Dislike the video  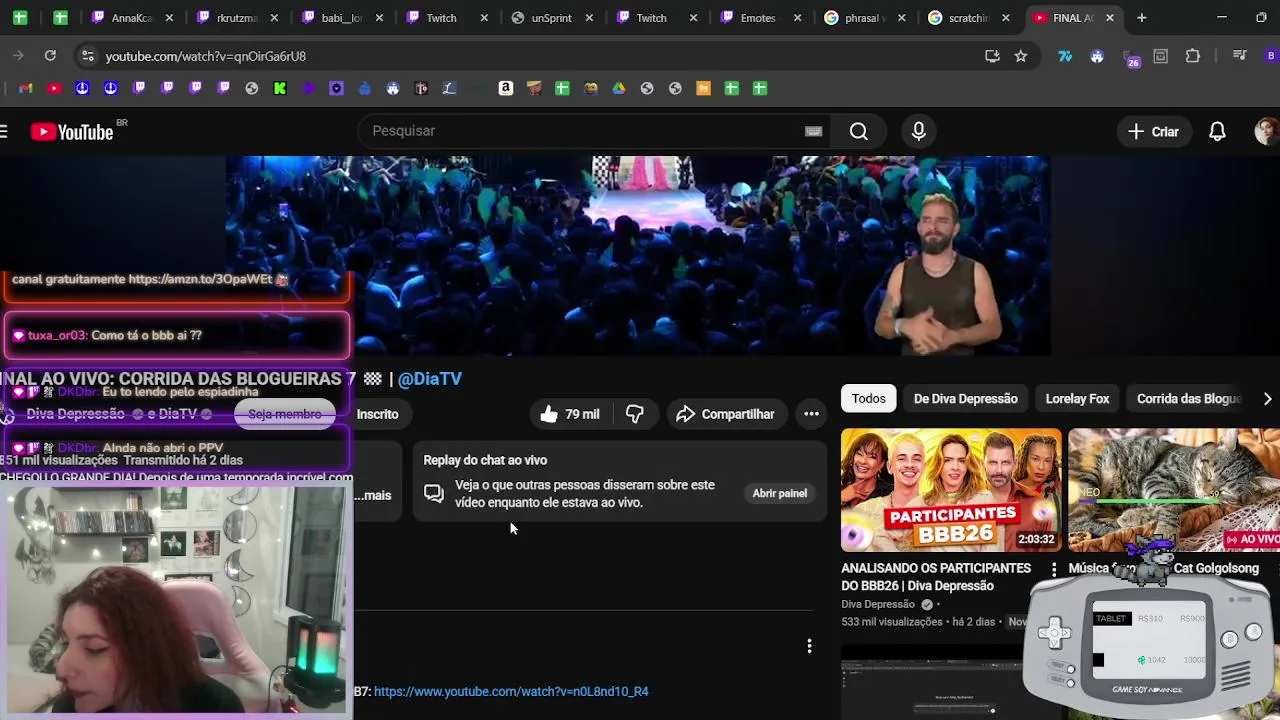(x=635, y=414)
